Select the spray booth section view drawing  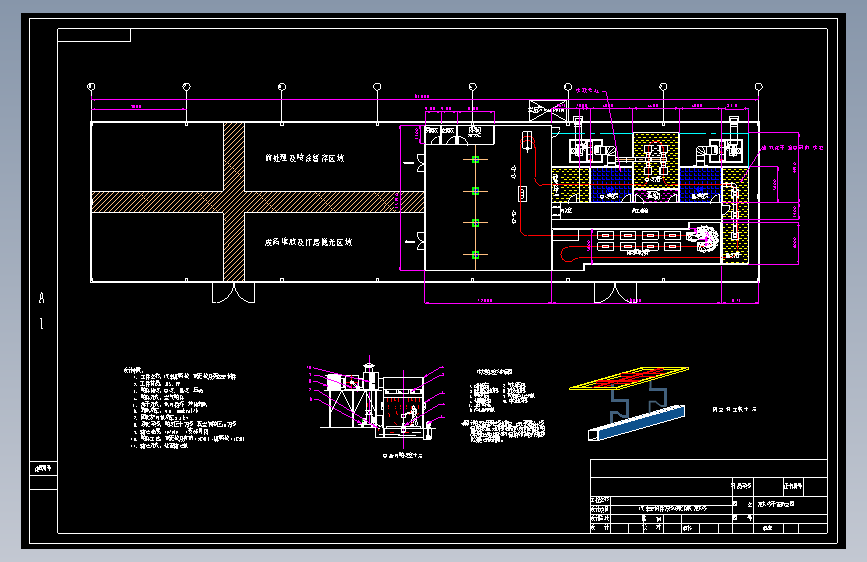coord(376,401)
